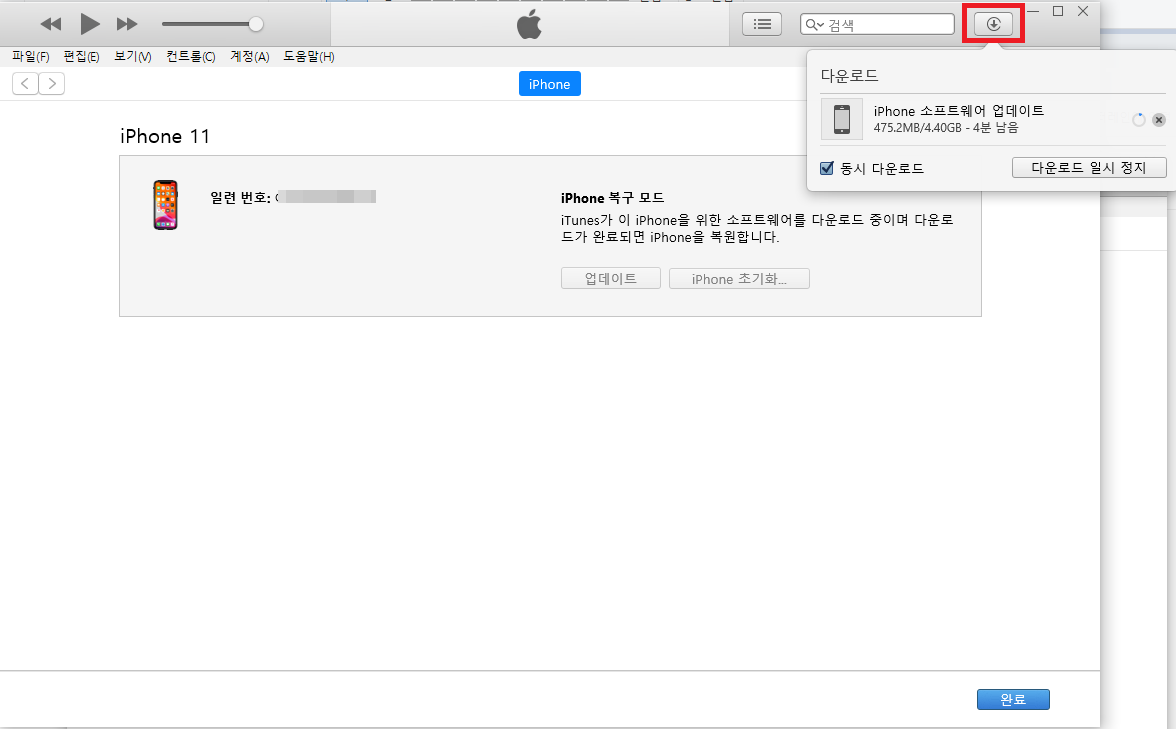Click the phone icon in downloads list
The height and width of the screenshot is (729, 1176).
pyautogui.click(x=842, y=118)
